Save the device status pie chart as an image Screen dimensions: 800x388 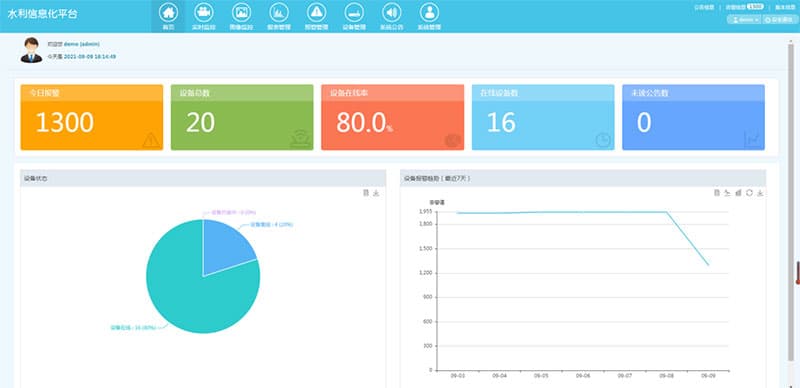[376, 192]
